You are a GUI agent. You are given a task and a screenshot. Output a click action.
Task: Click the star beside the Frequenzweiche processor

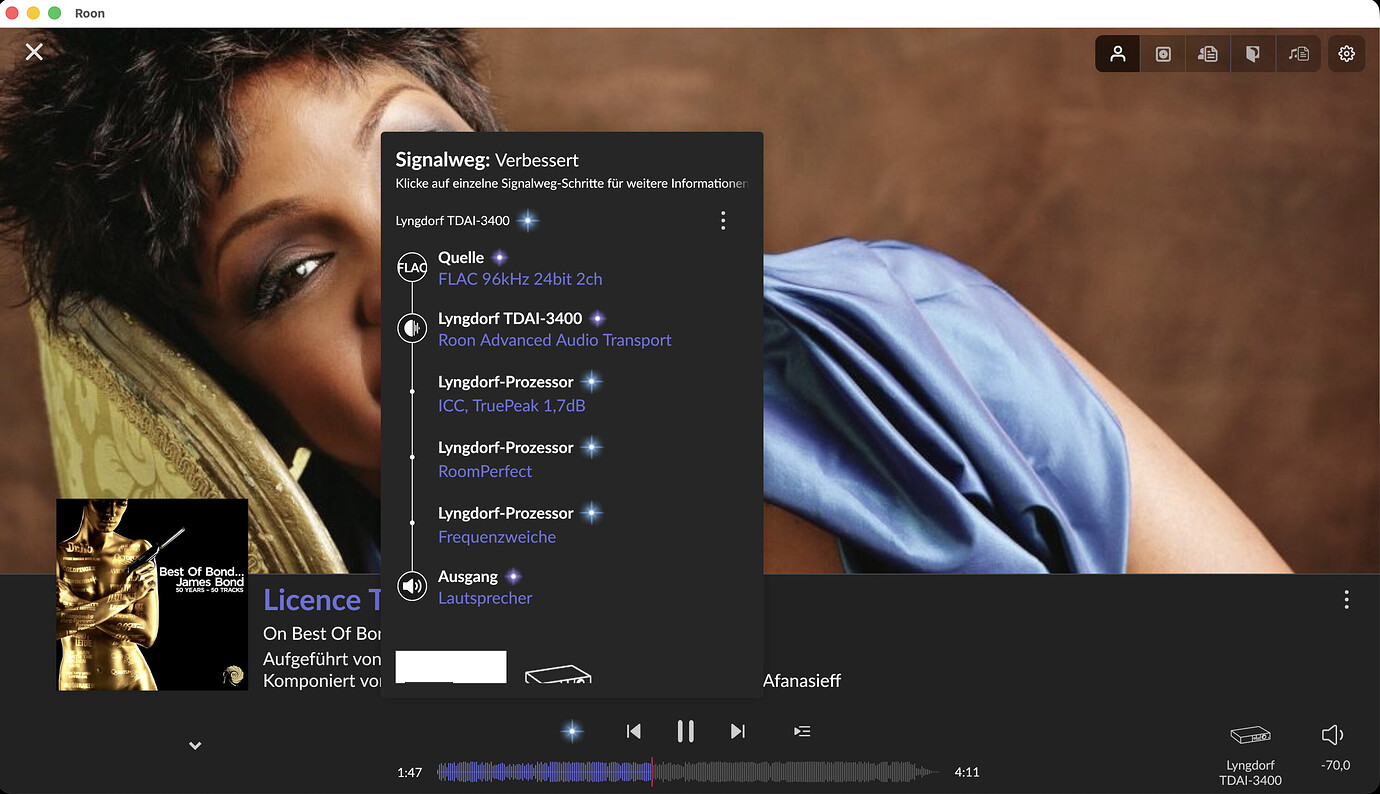[x=592, y=513]
